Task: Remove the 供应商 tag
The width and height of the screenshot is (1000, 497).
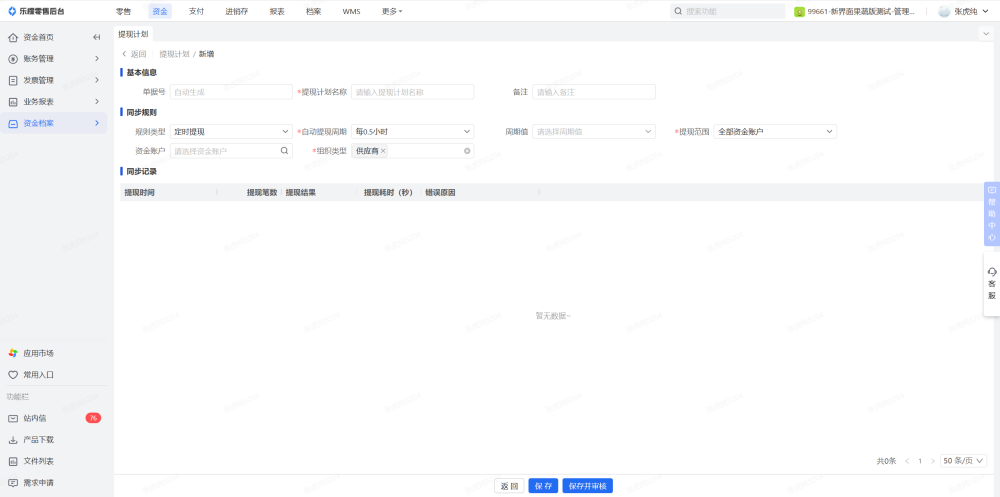Action: coord(383,151)
